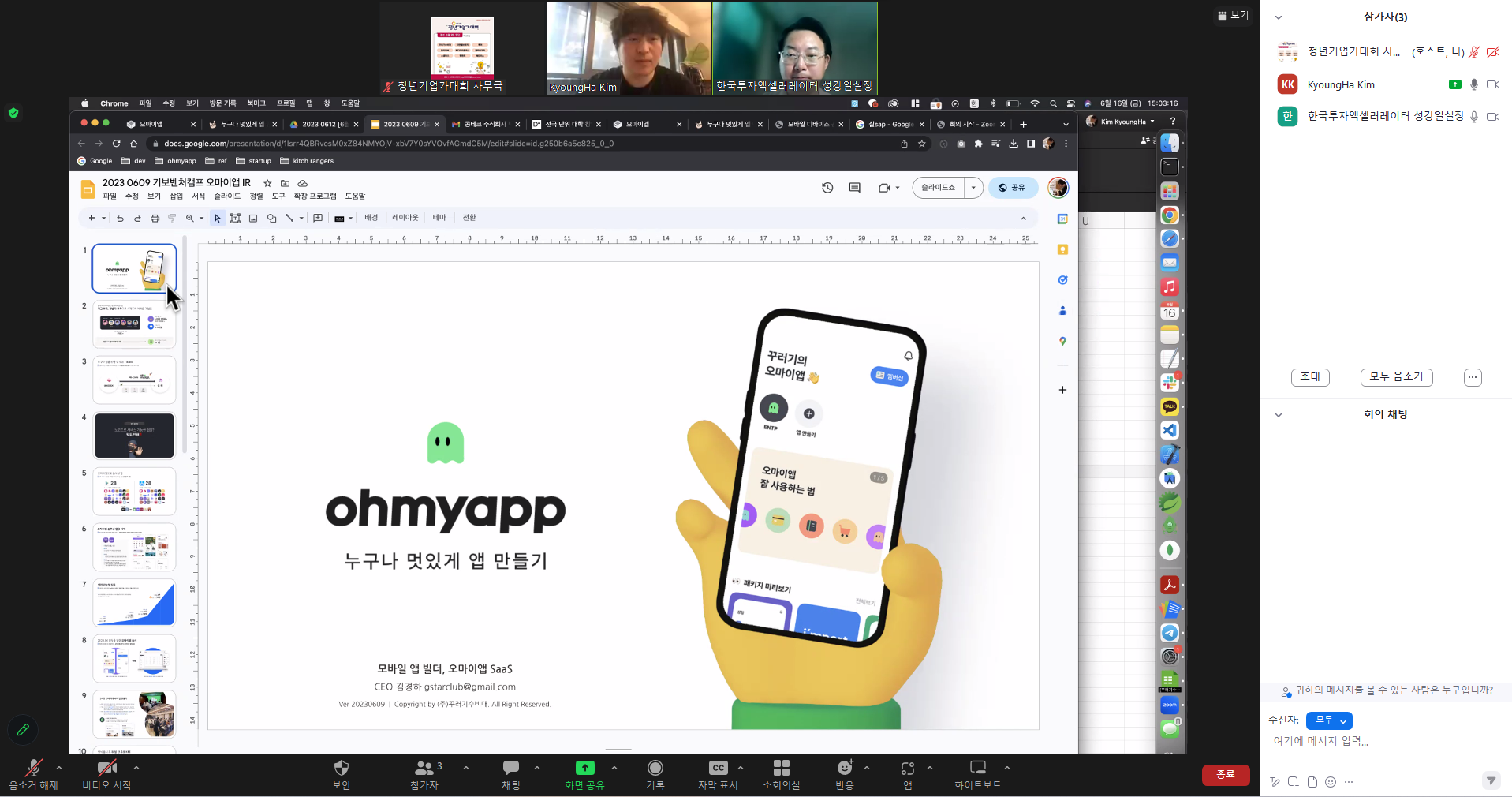Screen dimensions: 1512x797
Task: Expand screen share options arrow
Action: pyautogui.click(x=614, y=767)
